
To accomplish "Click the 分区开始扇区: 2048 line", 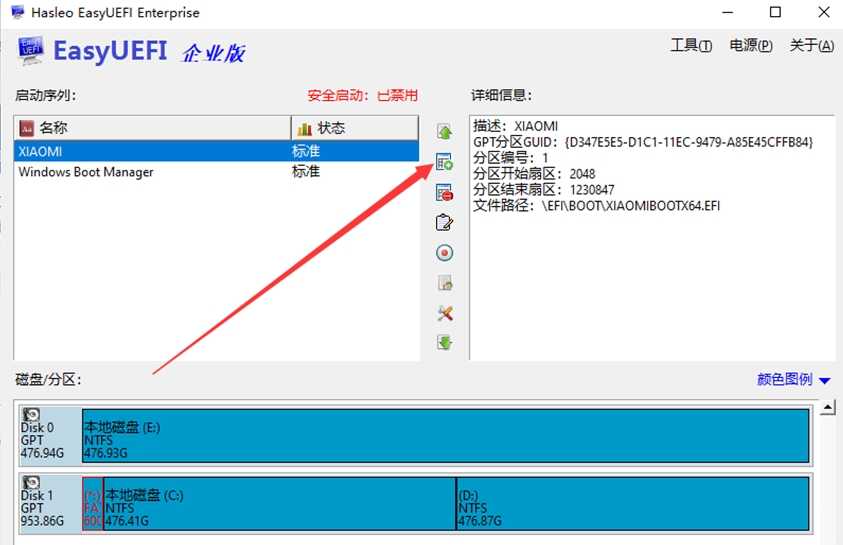I will [534, 174].
